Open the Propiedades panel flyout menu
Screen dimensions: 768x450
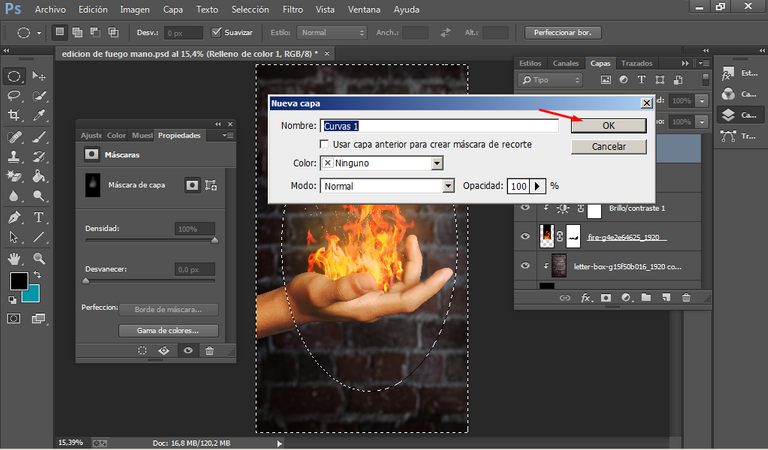coord(228,135)
